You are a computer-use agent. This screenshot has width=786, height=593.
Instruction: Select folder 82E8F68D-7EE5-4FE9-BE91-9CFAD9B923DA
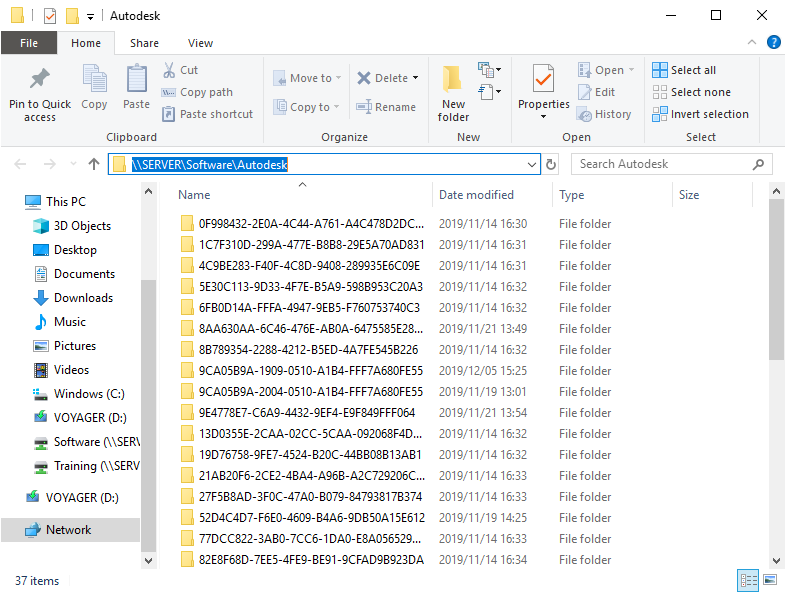[x=303, y=560]
